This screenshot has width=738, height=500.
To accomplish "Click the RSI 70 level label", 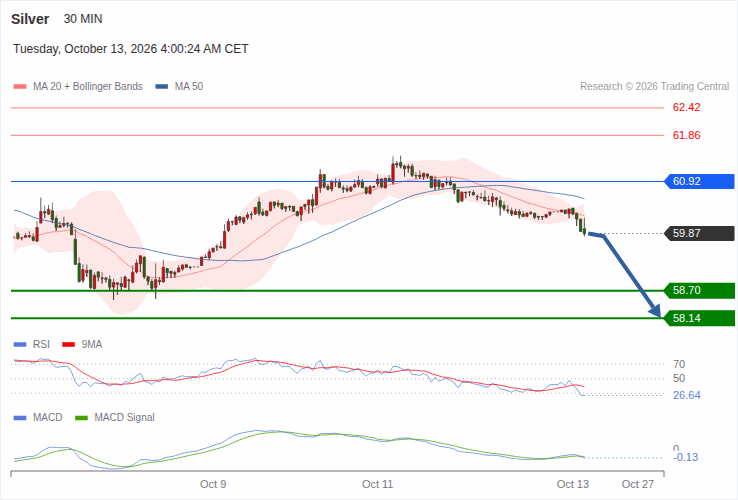I will tap(679, 364).
